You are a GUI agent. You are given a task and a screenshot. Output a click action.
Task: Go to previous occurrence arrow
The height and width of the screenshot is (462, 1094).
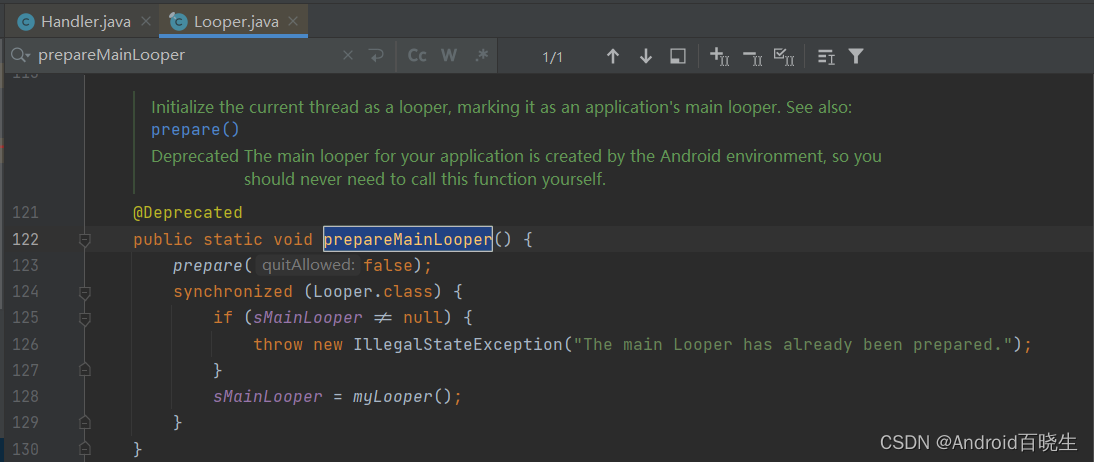[613, 57]
